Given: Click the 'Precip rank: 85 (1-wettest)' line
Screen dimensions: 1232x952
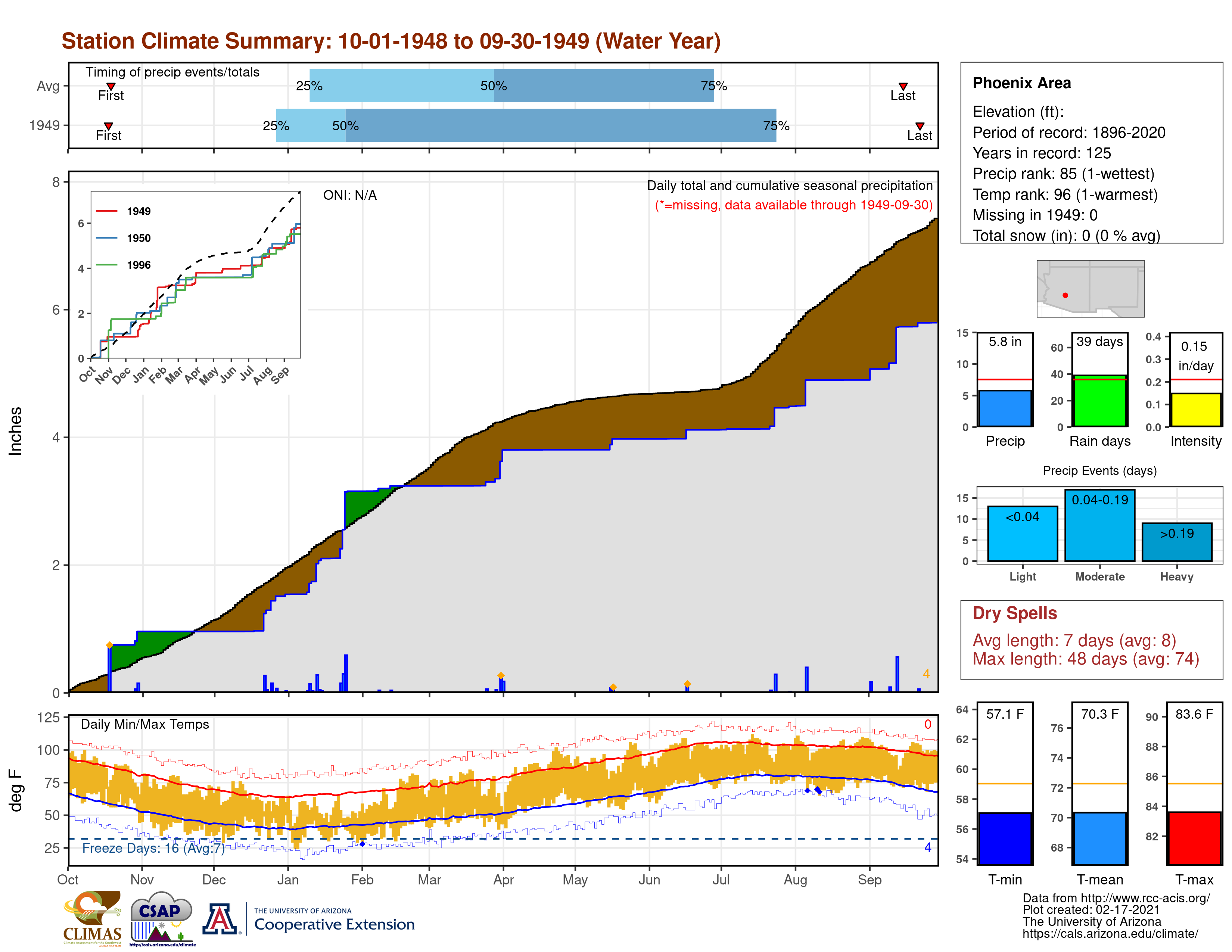Looking at the screenshot, I should pyautogui.click(x=1063, y=174).
